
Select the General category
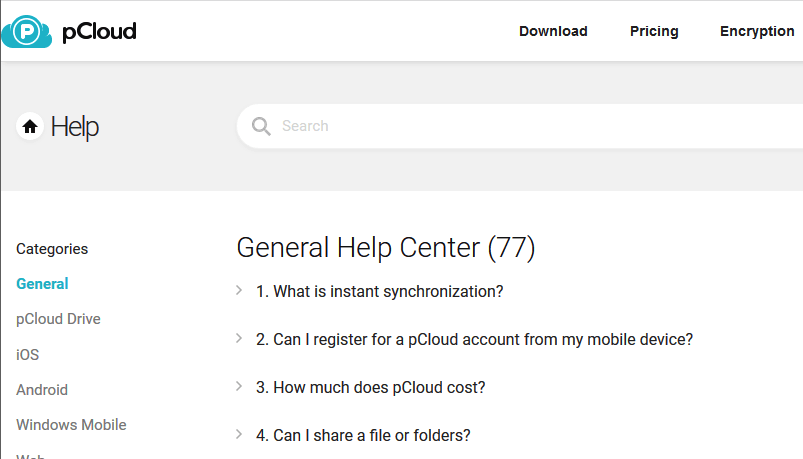pos(42,284)
